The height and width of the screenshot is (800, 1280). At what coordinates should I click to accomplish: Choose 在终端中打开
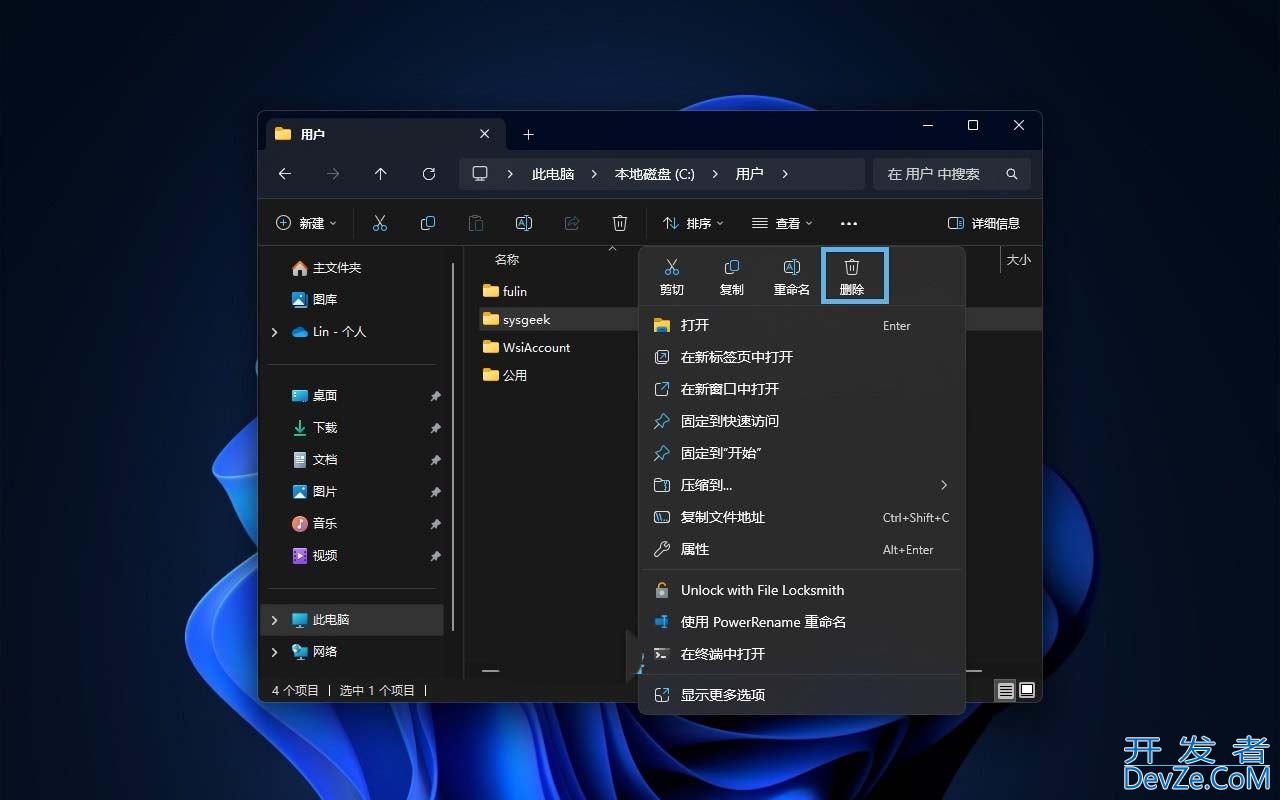pyautogui.click(x=801, y=654)
